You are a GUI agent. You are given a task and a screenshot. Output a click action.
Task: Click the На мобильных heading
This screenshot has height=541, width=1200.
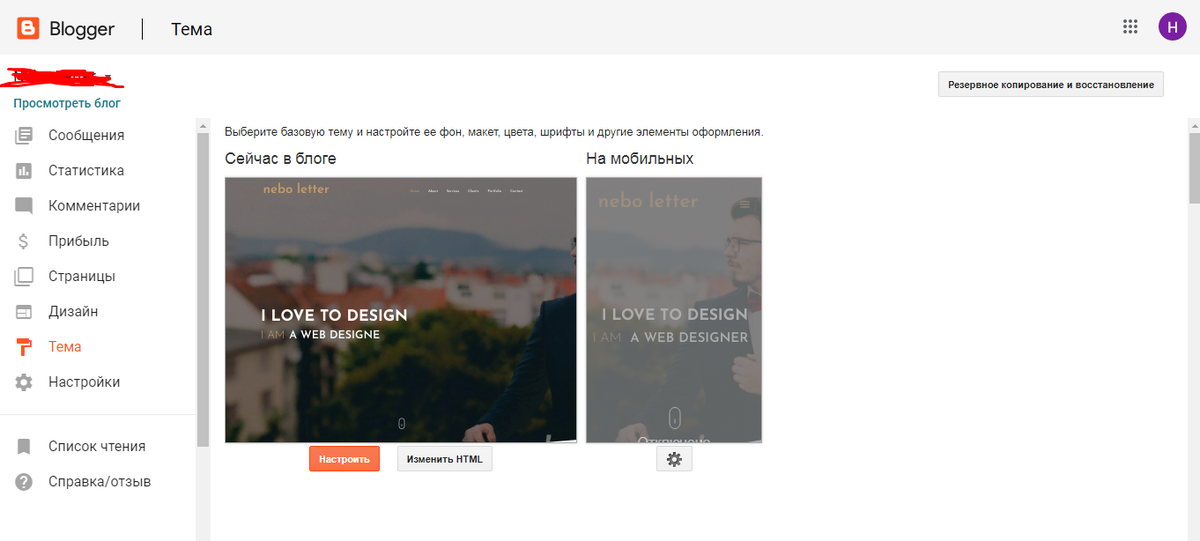coord(640,158)
